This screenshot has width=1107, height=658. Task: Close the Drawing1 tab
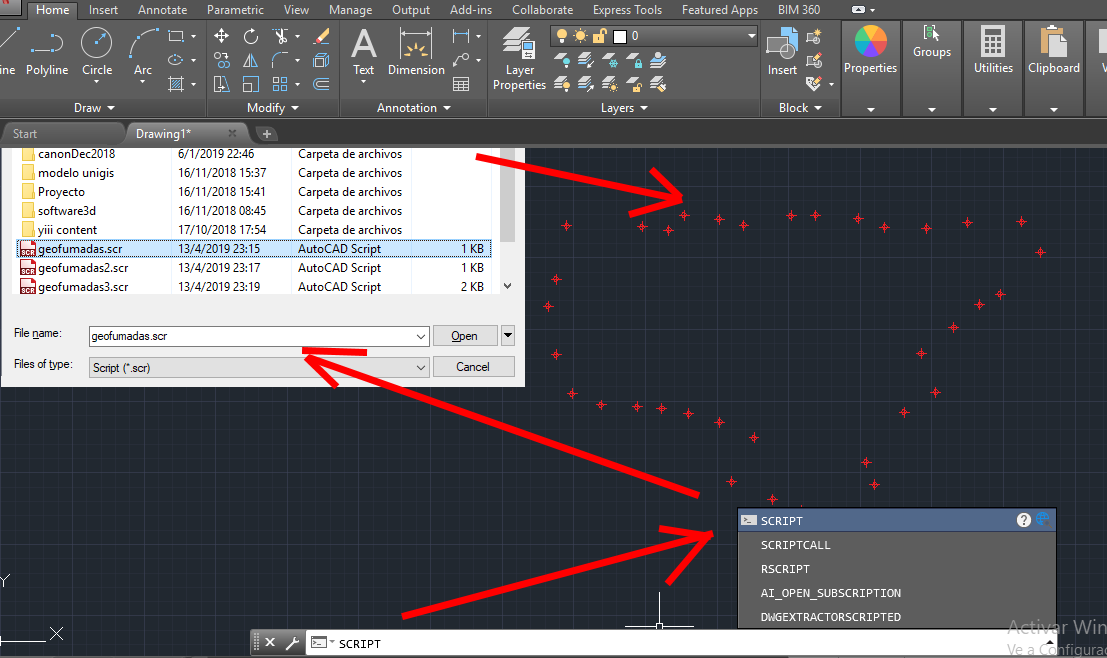(x=232, y=133)
